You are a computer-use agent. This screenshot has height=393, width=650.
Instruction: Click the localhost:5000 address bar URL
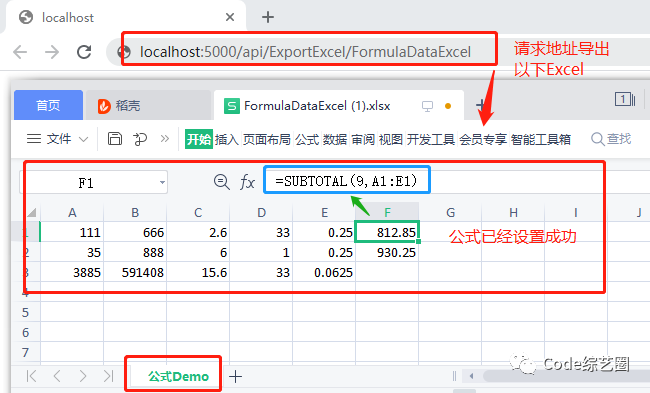(305, 52)
